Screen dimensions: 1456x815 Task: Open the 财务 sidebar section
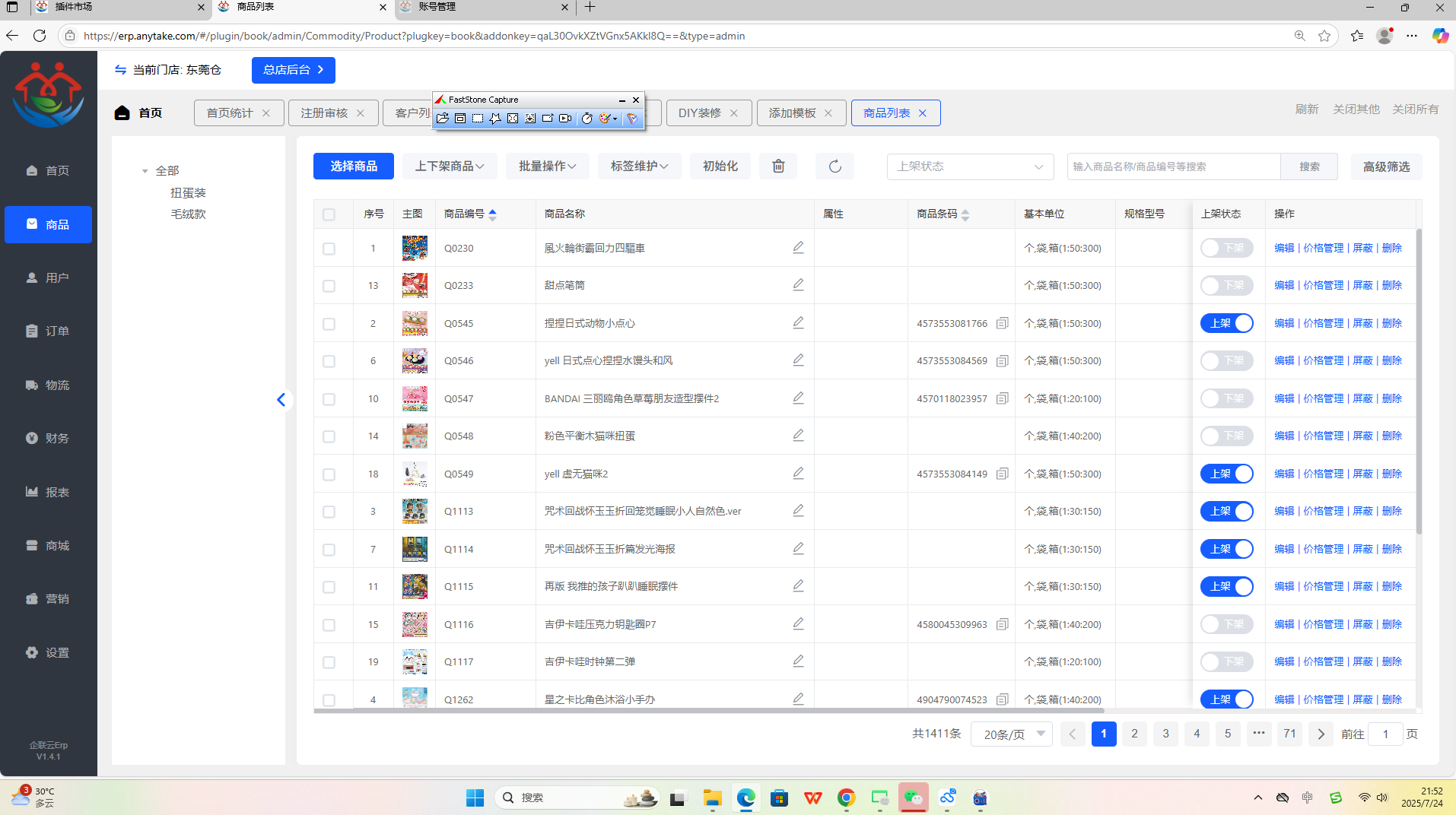pyautogui.click(x=48, y=438)
